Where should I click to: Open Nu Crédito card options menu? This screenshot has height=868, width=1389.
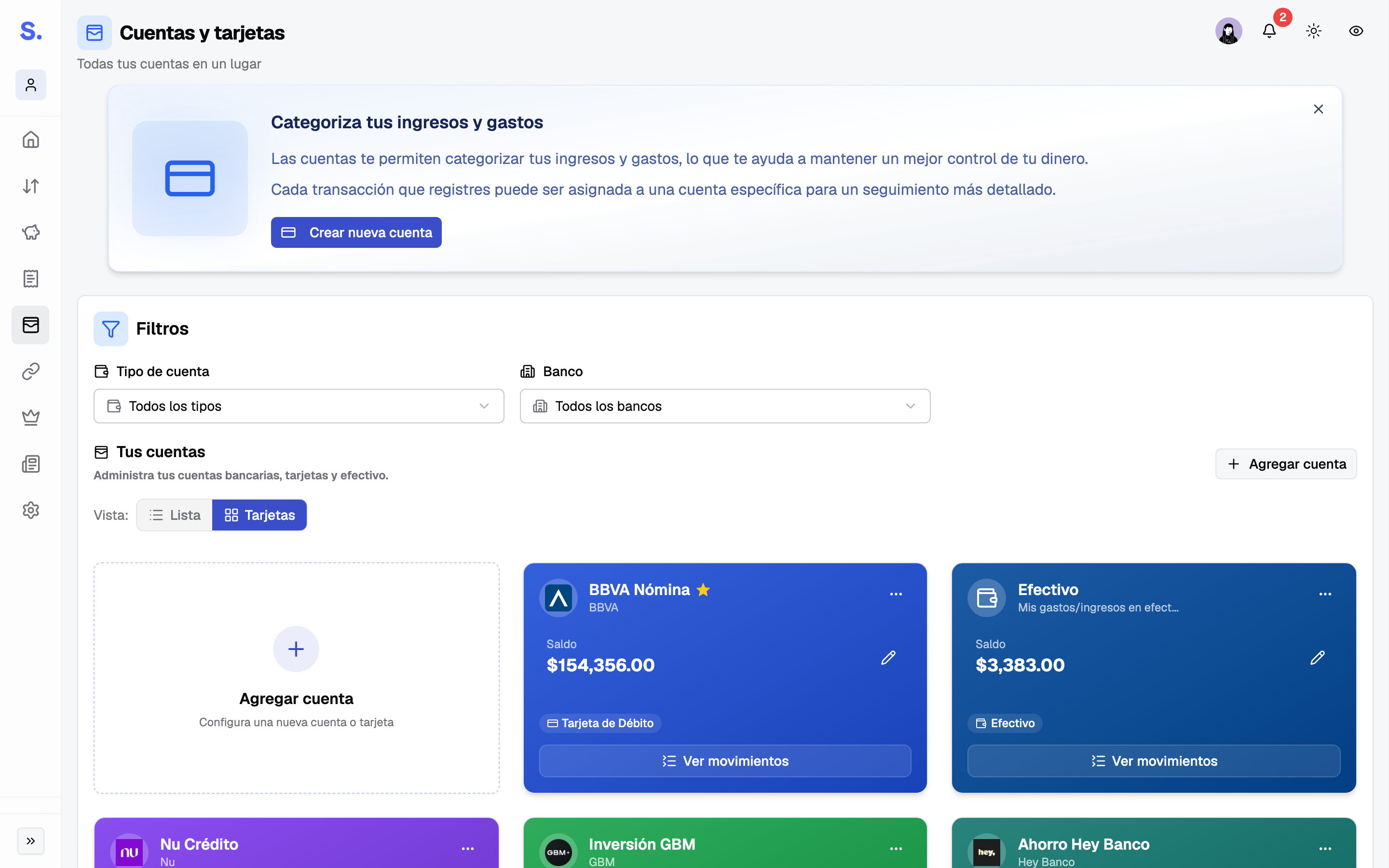click(468, 849)
